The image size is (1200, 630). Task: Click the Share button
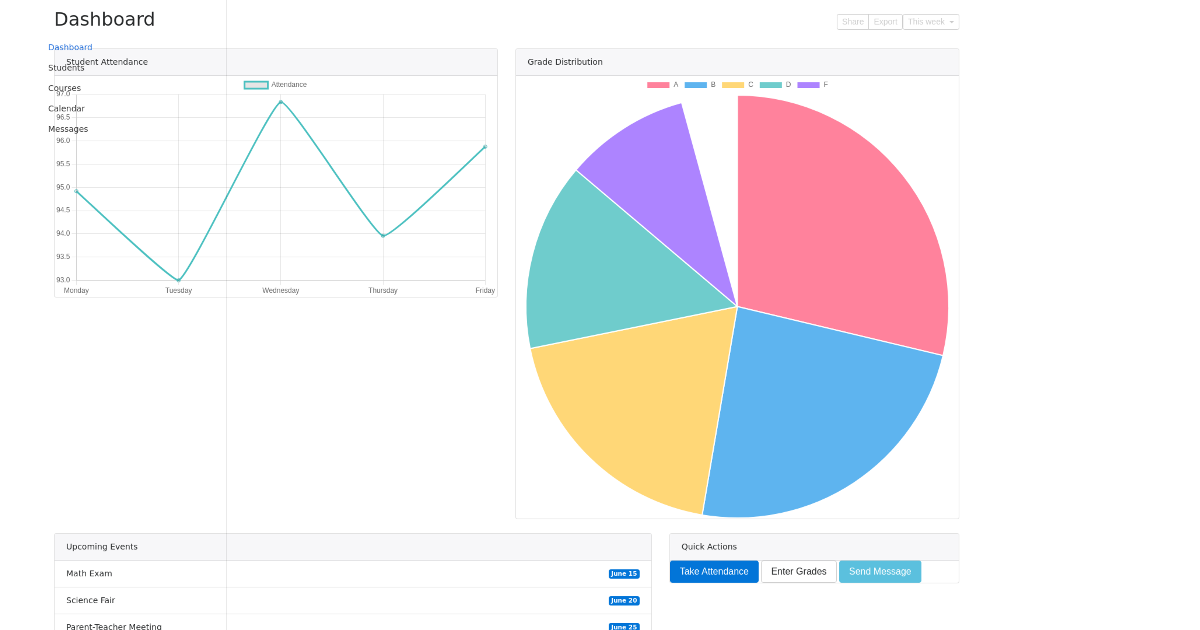[852, 21]
